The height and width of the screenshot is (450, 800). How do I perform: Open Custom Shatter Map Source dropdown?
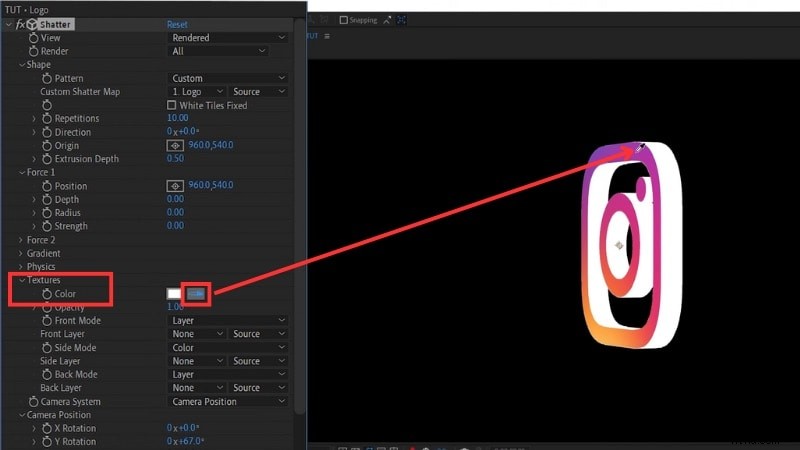pyautogui.click(x=258, y=91)
